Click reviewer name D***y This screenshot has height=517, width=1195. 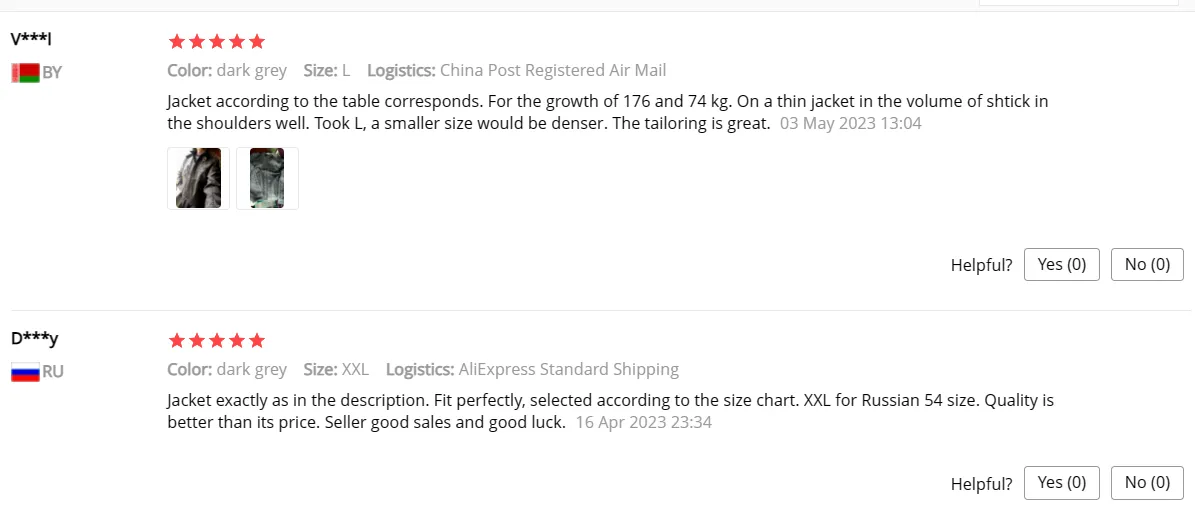[34, 338]
